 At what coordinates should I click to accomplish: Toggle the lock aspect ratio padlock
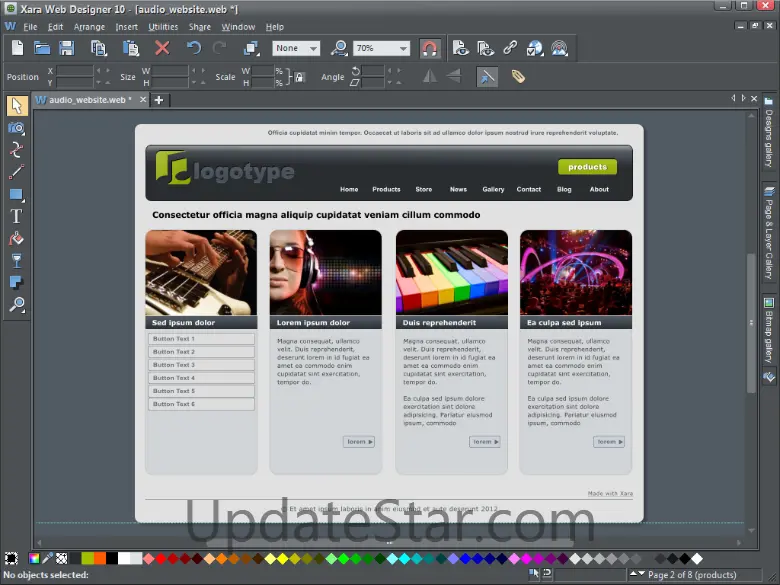click(298, 77)
